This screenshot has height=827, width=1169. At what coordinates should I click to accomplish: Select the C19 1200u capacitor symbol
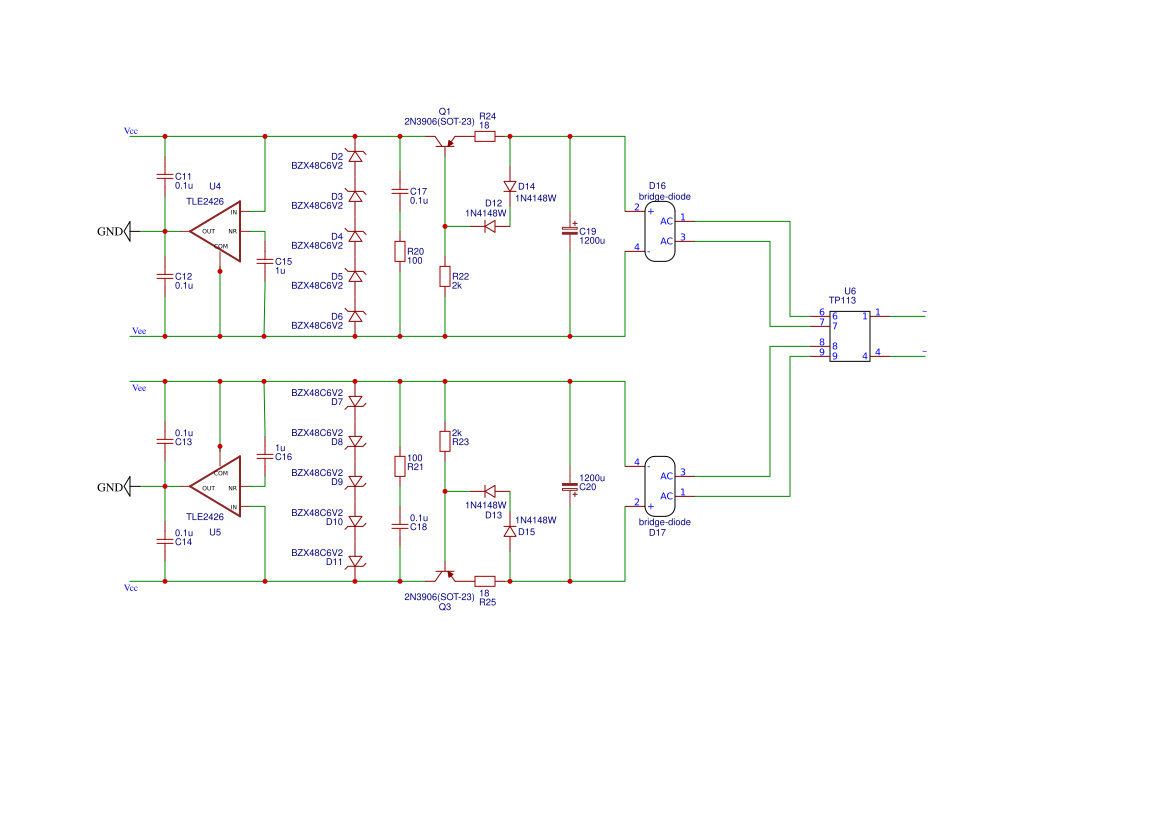570,230
